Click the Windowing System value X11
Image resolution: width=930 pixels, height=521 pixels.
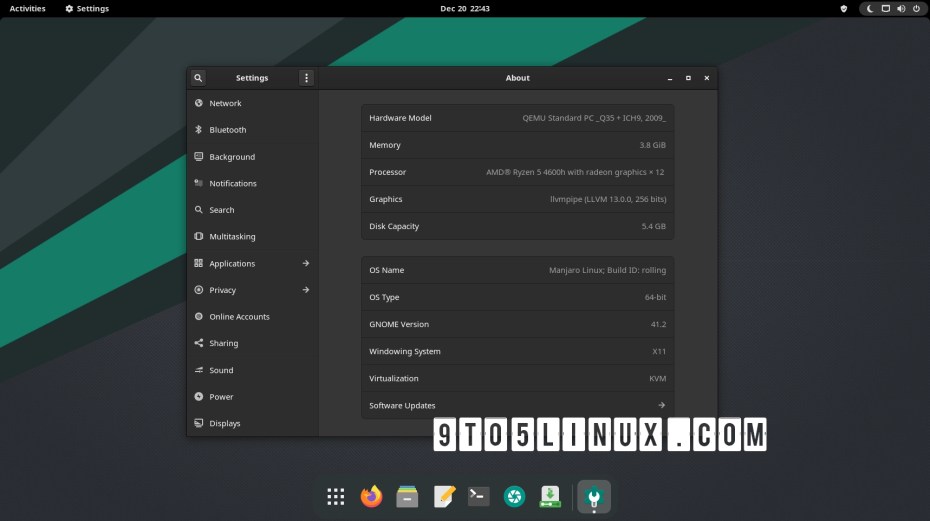659,351
